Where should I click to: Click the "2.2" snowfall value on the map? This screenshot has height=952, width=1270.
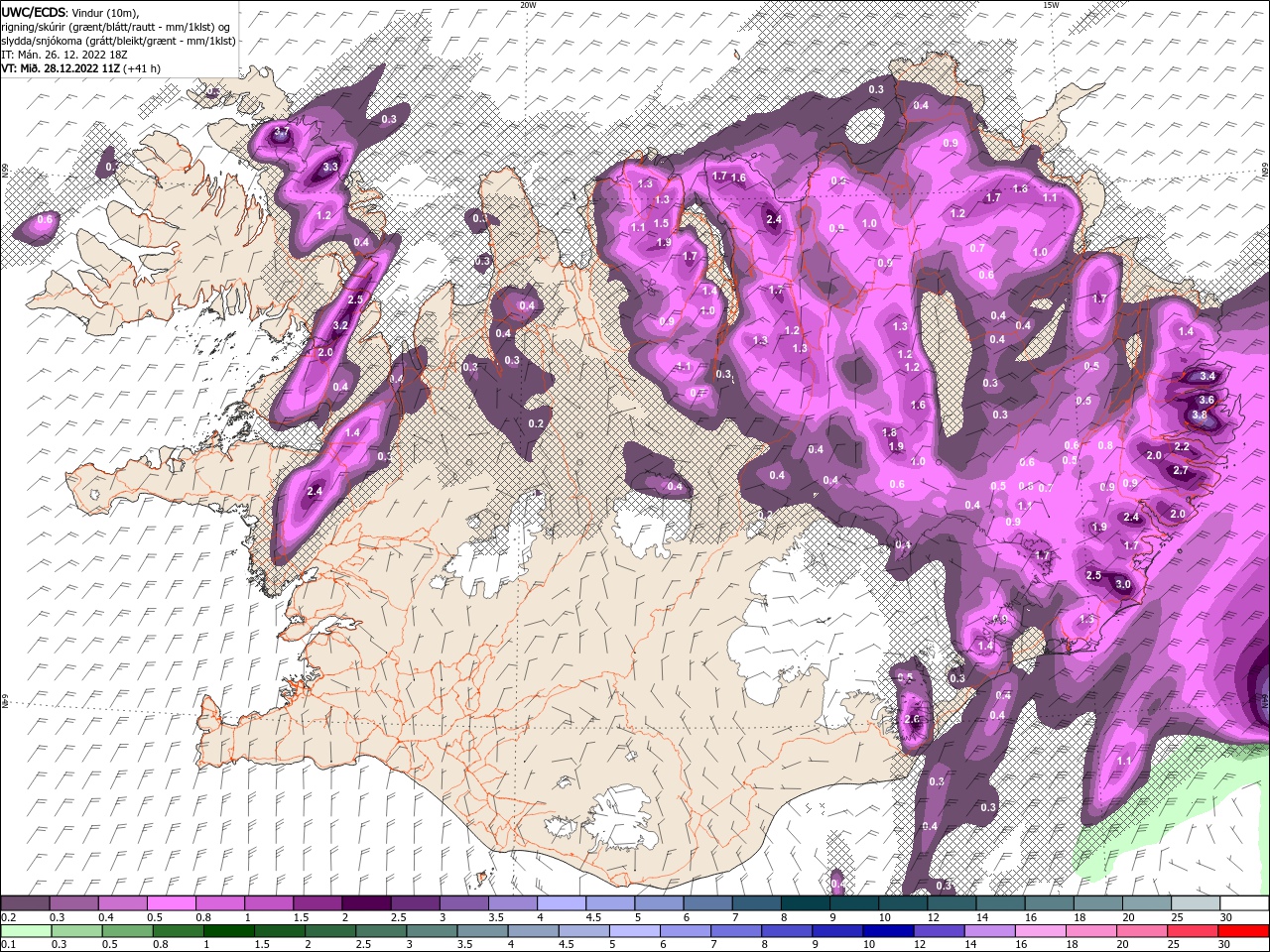click(1181, 447)
